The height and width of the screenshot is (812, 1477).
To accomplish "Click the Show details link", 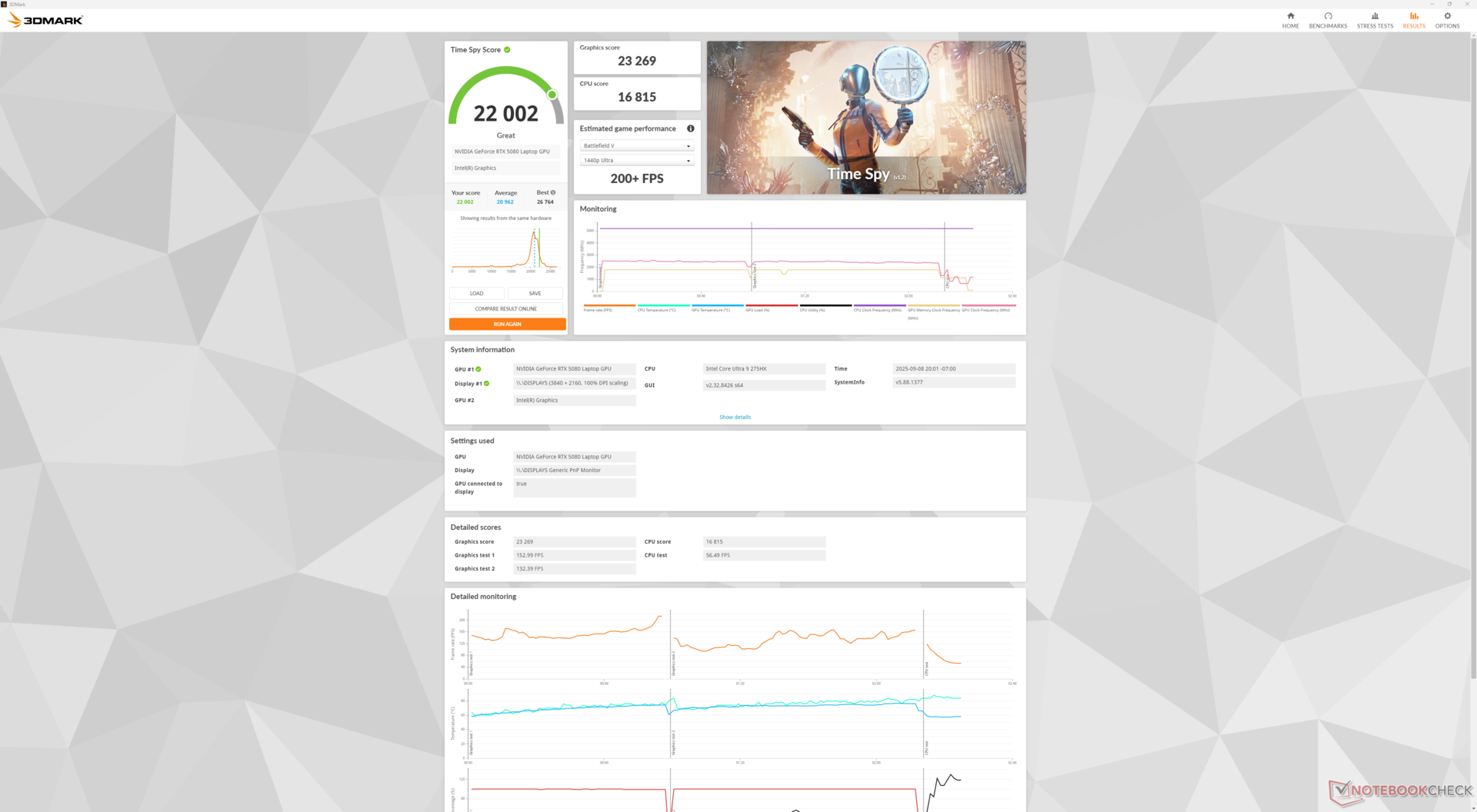I will point(735,417).
